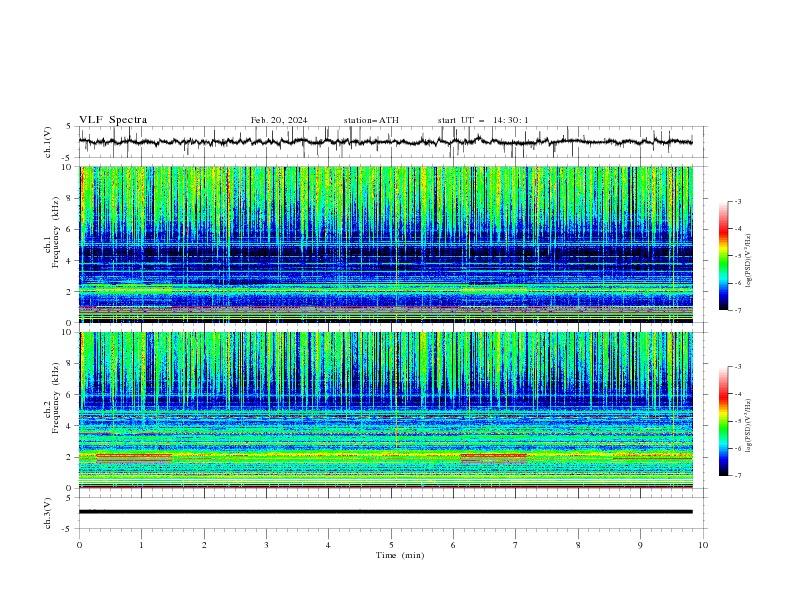Viewport: 792px width, 612px height.
Task: Select ch.1 colorbar label "log(PSD)(V²/Hz)"
Action: (749, 261)
